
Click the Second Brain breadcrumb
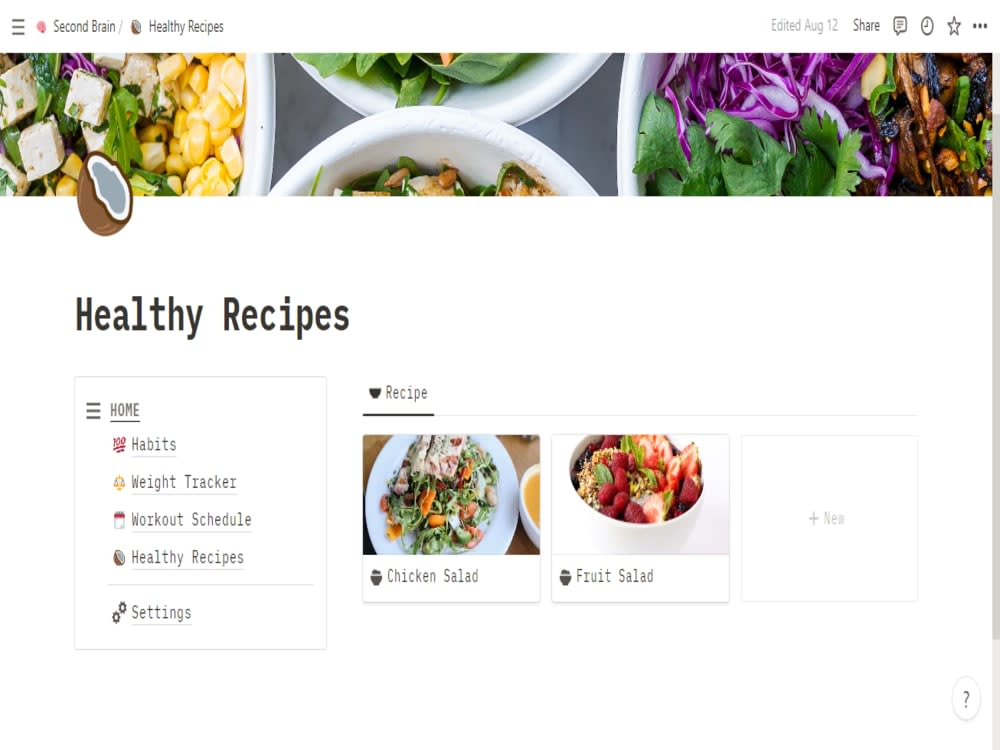click(77, 27)
